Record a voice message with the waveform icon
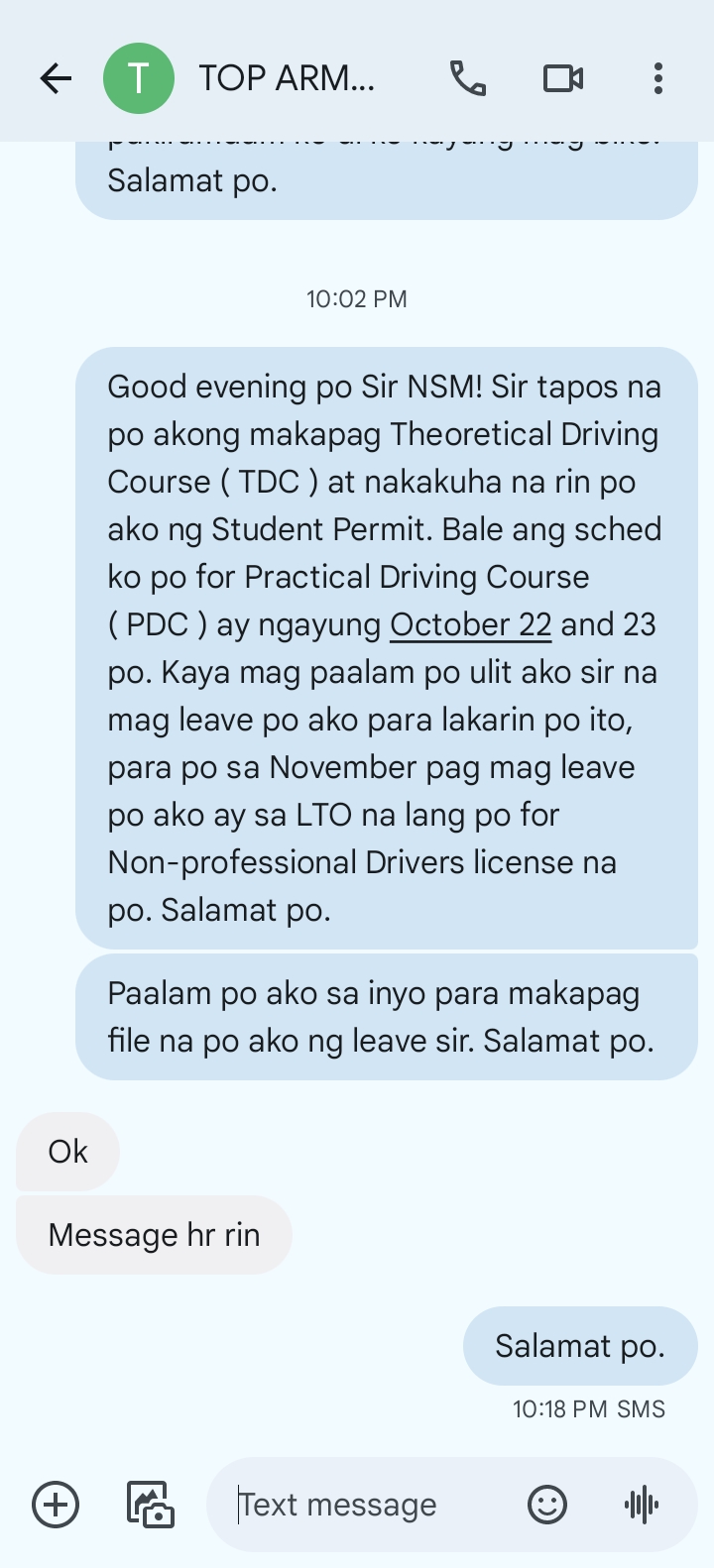 pos(642,1505)
